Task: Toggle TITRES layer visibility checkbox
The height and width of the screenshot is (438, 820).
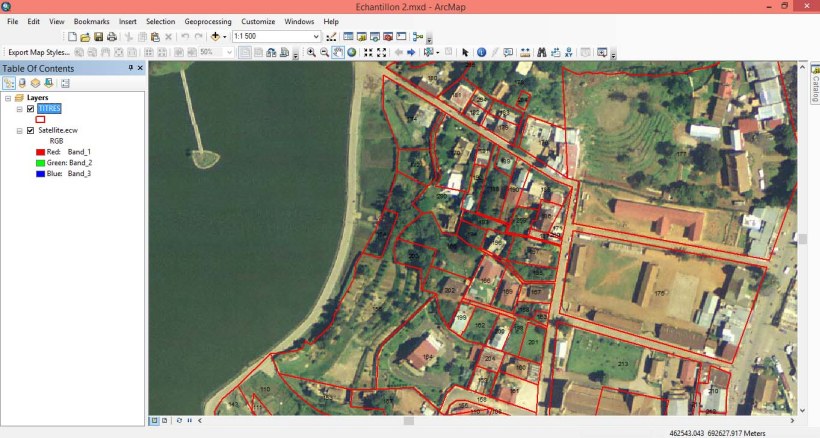Action: (x=30, y=109)
